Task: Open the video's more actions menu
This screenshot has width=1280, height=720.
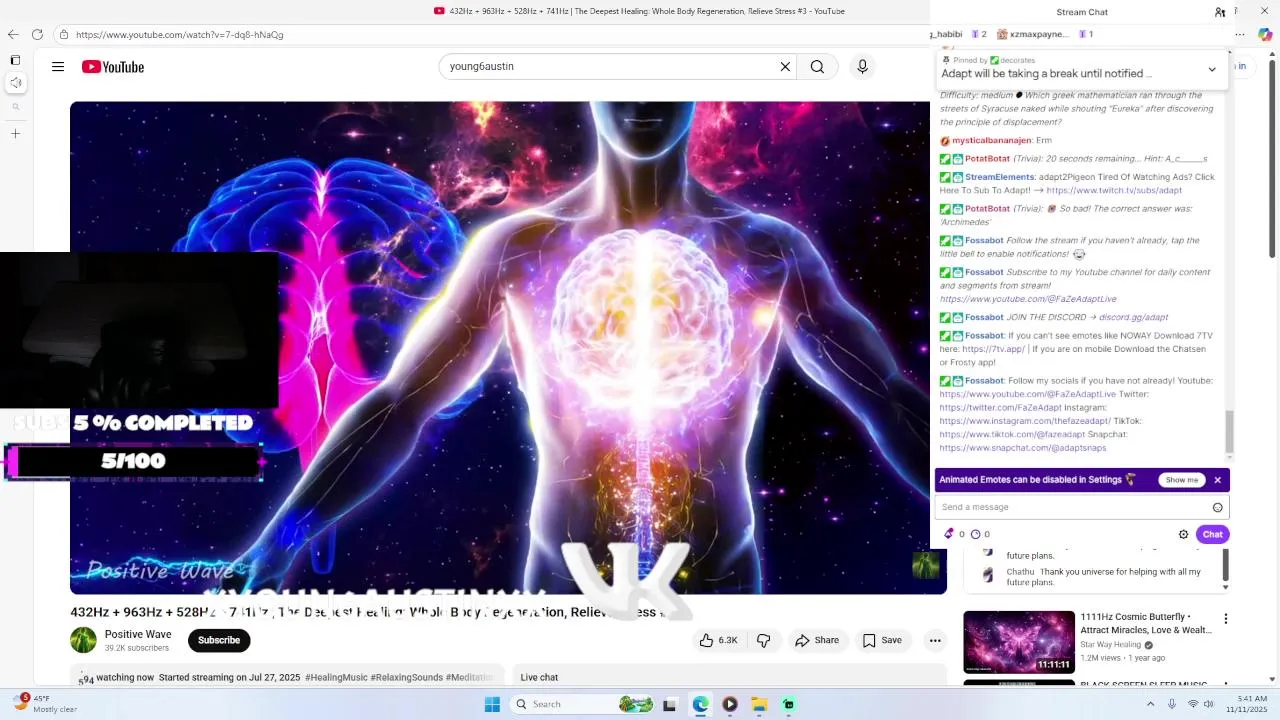Action: [935, 640]
